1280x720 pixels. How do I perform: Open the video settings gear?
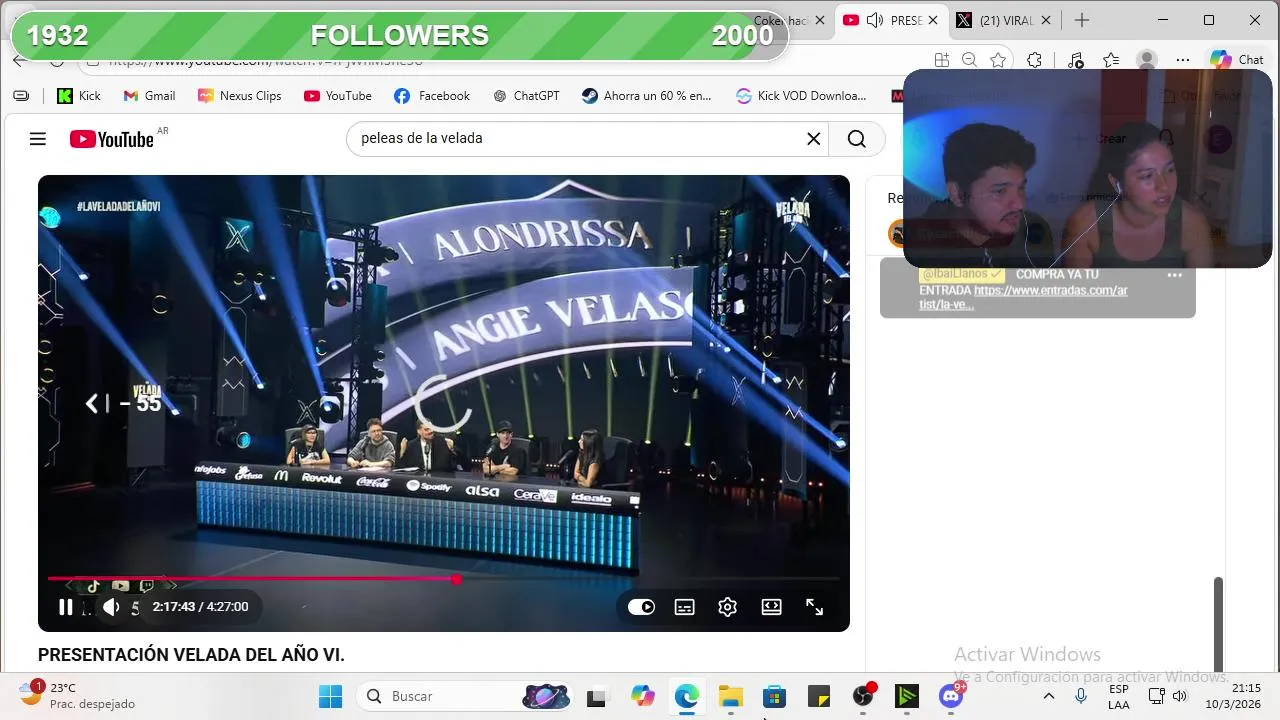728,607
